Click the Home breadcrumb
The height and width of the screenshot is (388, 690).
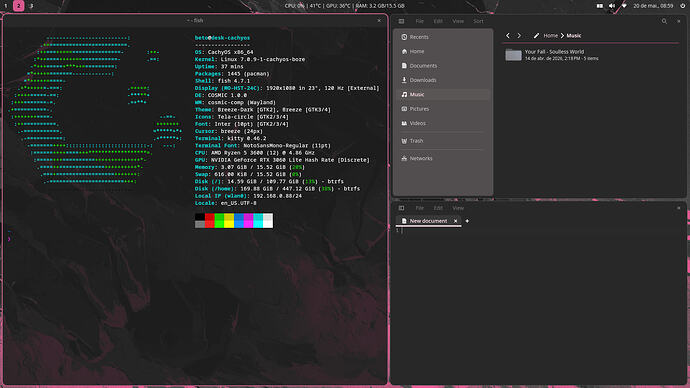550,36
